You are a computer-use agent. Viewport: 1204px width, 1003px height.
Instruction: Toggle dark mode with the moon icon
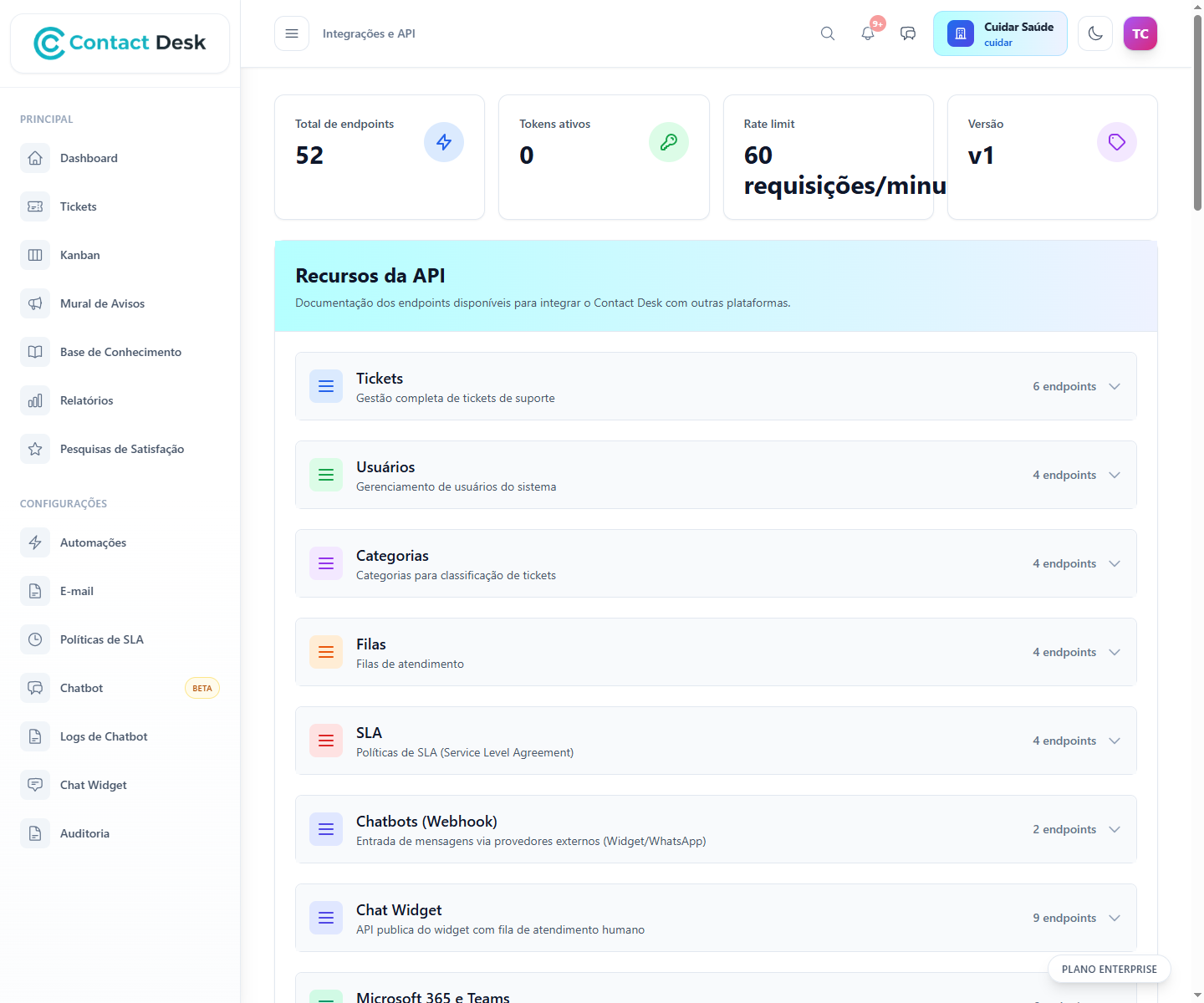(1095, 33)
